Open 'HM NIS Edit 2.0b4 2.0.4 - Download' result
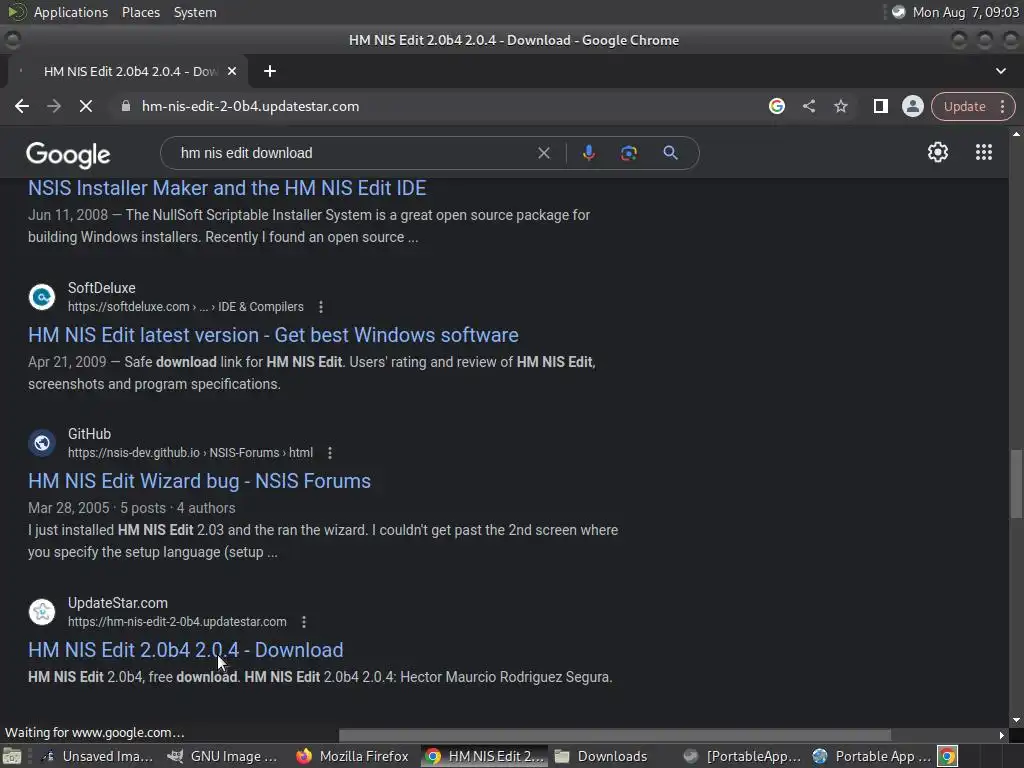This screenshot has width=1024, height=768. pyautogui.click(x=185, y=650)
